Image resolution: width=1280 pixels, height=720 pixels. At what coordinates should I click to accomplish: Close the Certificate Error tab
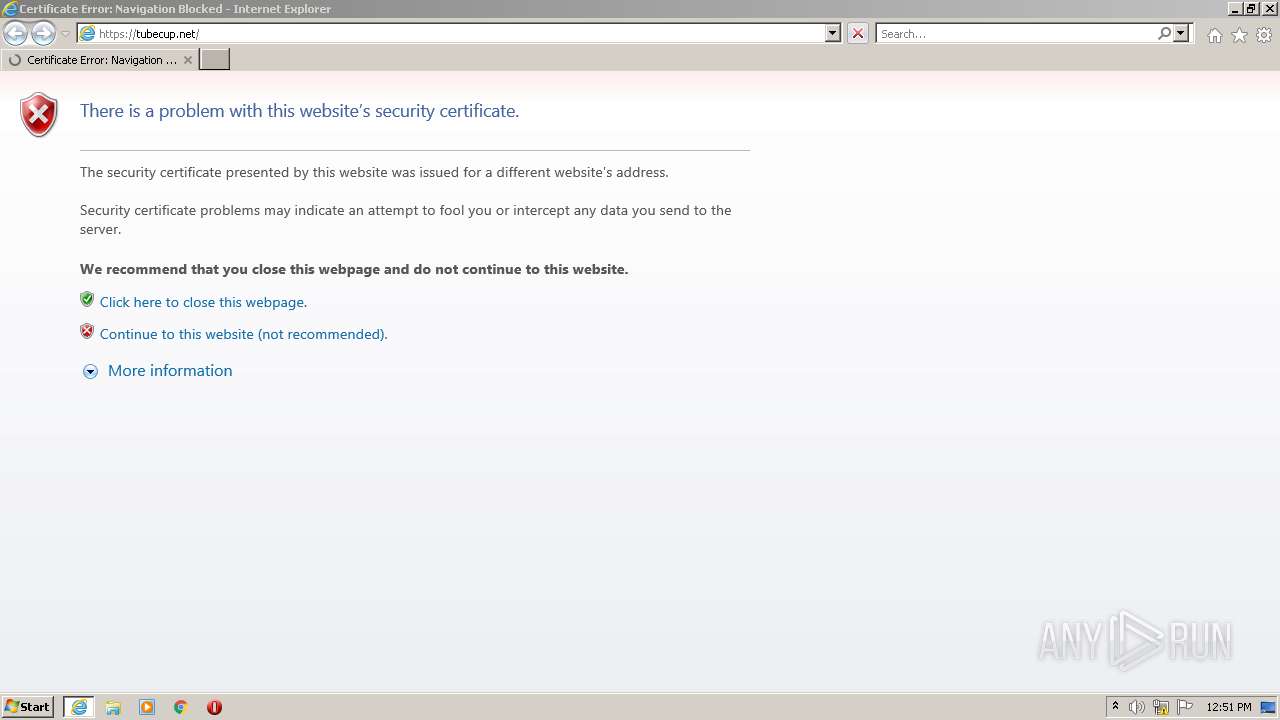click(x=188, y=60)
